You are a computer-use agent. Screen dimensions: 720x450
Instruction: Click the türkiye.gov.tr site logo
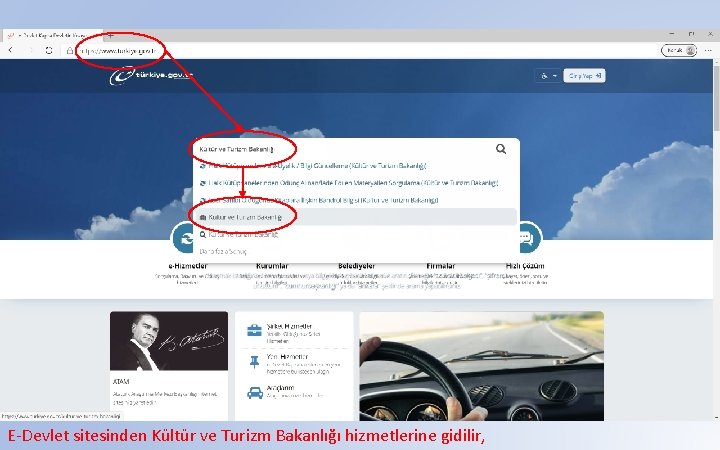151,75
